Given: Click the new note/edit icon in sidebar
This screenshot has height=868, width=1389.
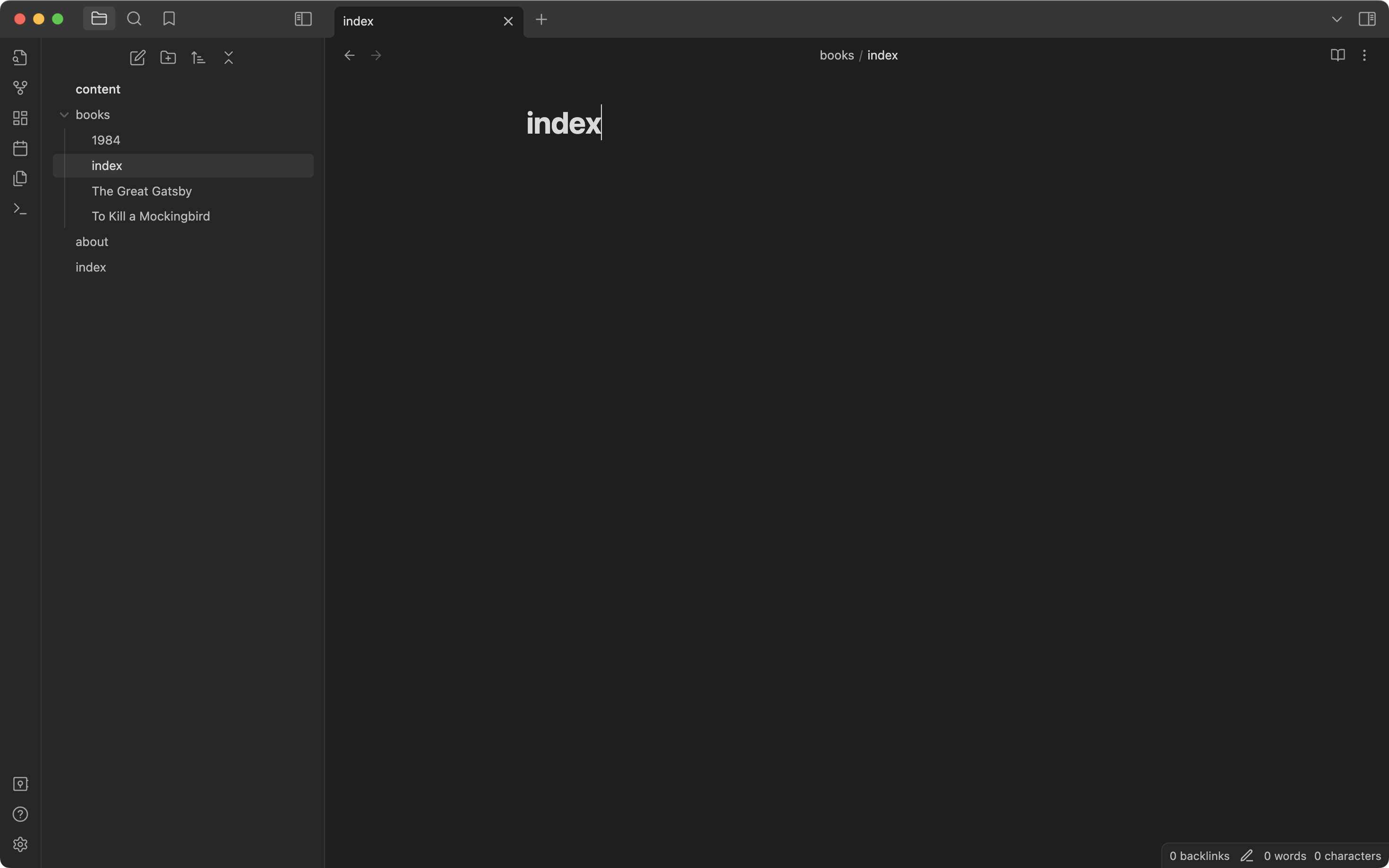Looking at the screenshot, I should (x=136, y=57).
